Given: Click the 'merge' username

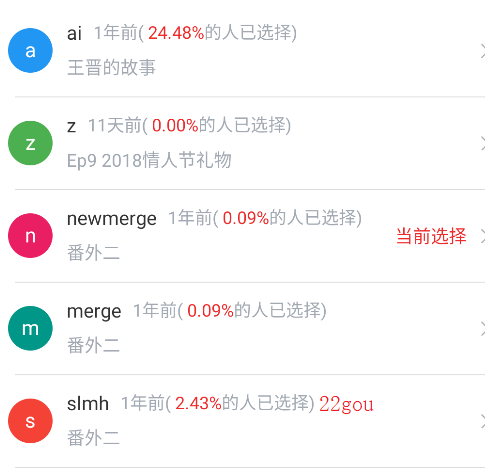Looking at the screenshot, I should click(x=94, y=312).
